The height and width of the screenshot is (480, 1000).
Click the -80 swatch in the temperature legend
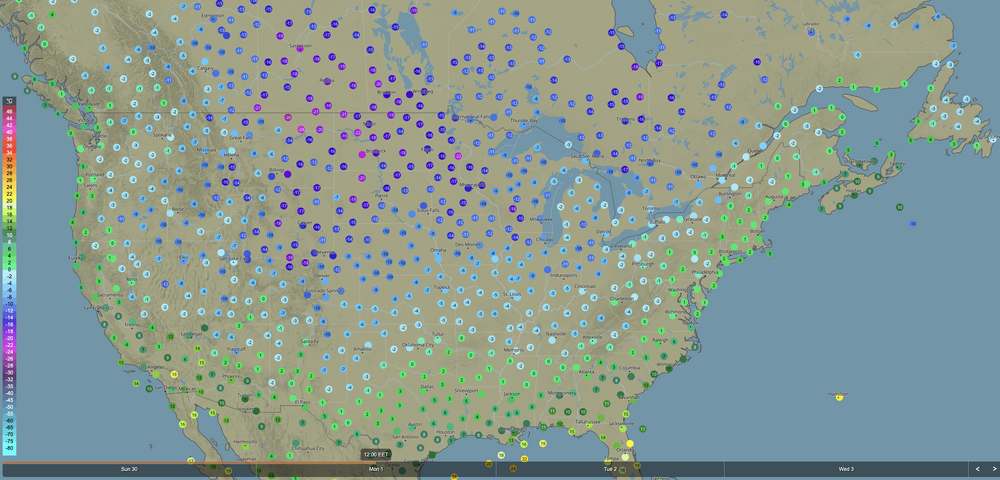[x=10, y=449]
